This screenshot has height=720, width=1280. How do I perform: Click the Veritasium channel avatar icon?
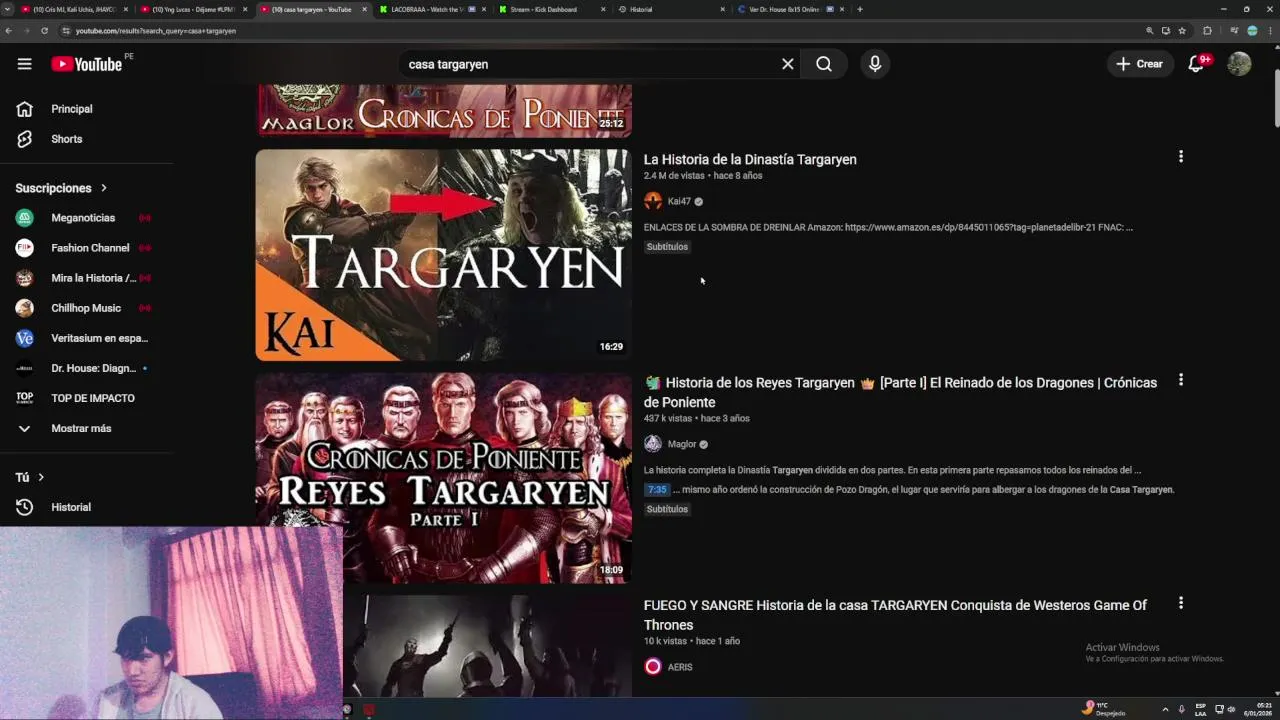25,338
